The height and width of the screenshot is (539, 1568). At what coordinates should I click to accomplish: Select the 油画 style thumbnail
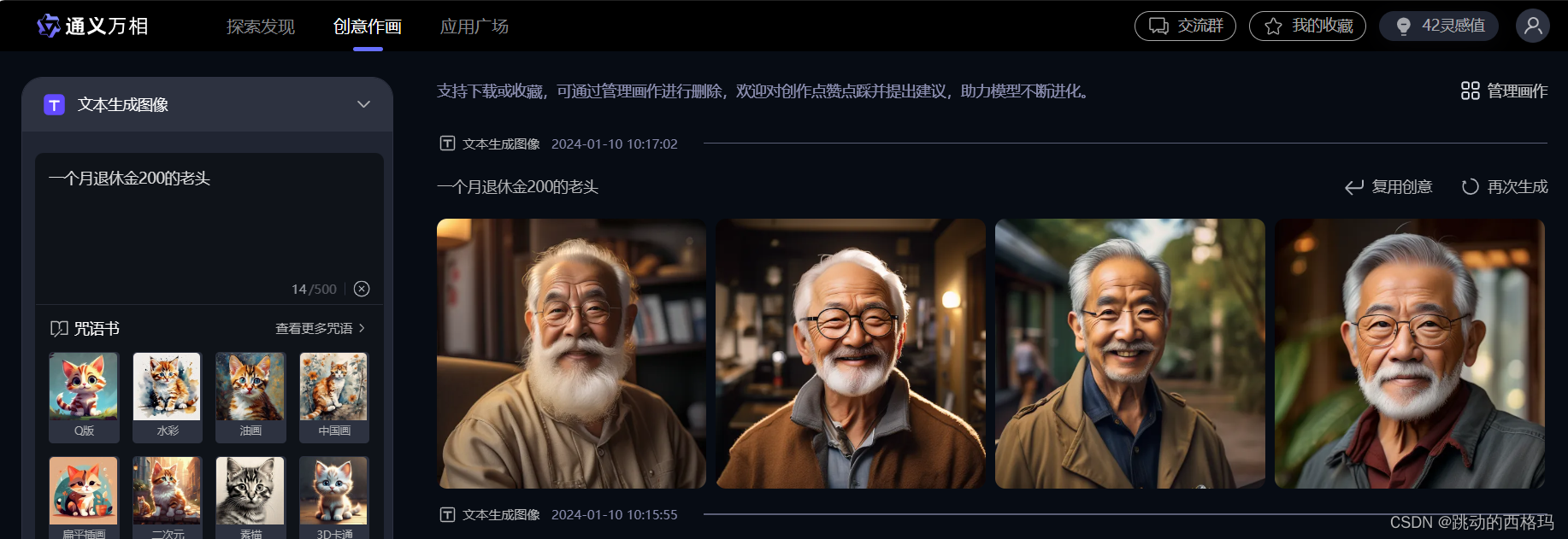(x=251, y=397)
